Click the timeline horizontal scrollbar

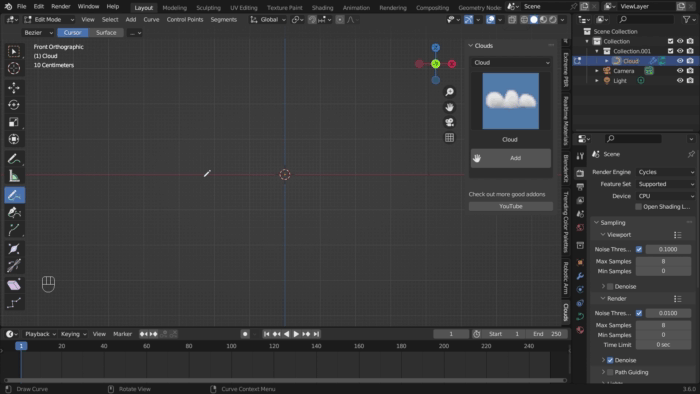[x=286, y=381]
